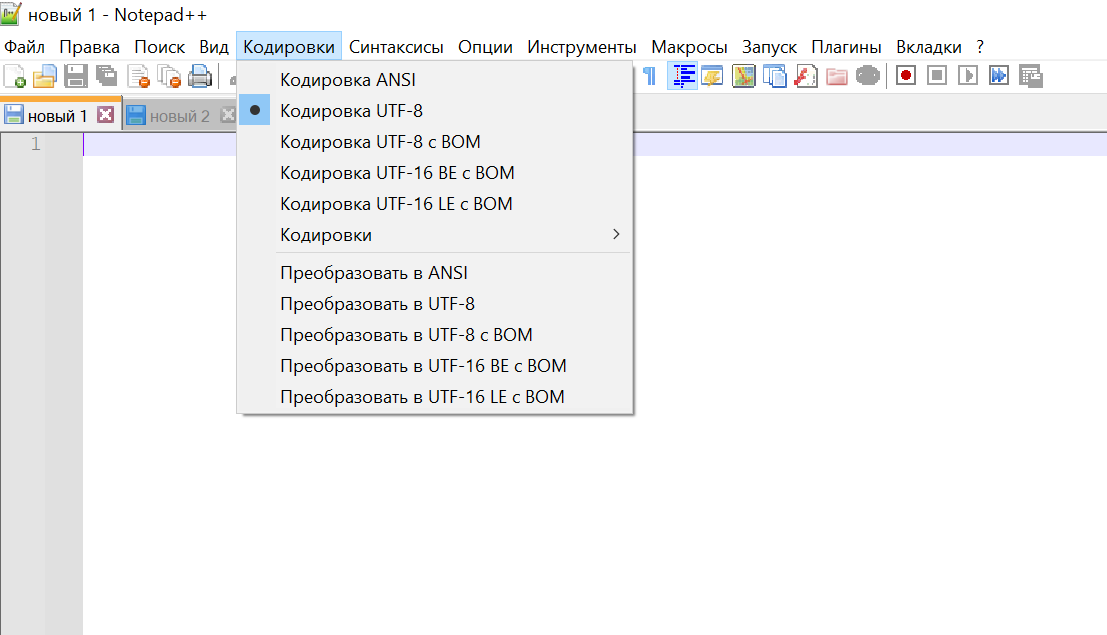This screenshot has width=1107, height=635.
Task: Open the Document Map toolbar icon
Action: (x=743, y=76)
